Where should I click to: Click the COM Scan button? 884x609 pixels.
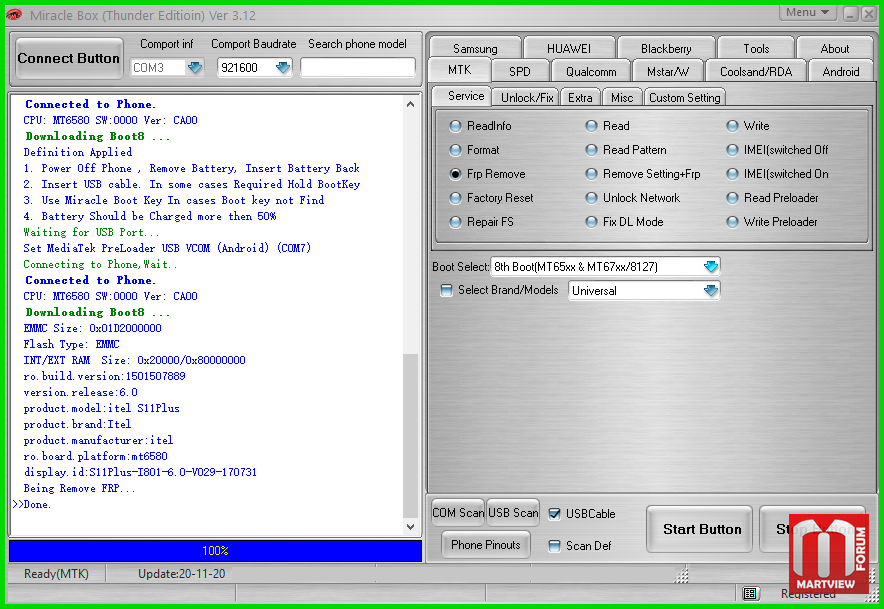pos(458,513)
